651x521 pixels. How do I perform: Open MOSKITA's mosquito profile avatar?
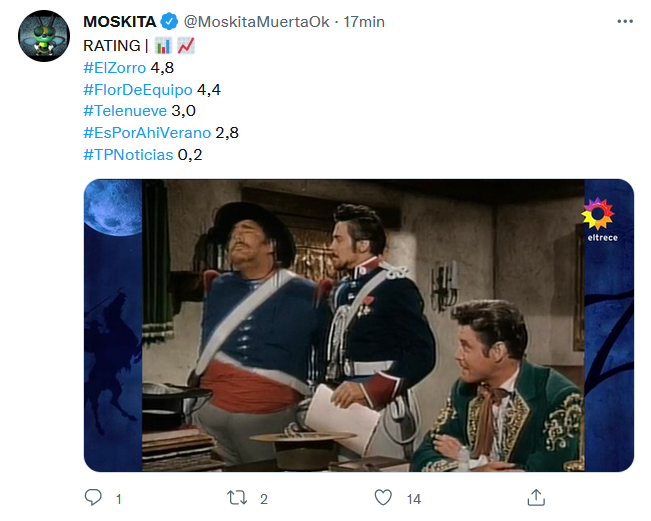(44, 36)
